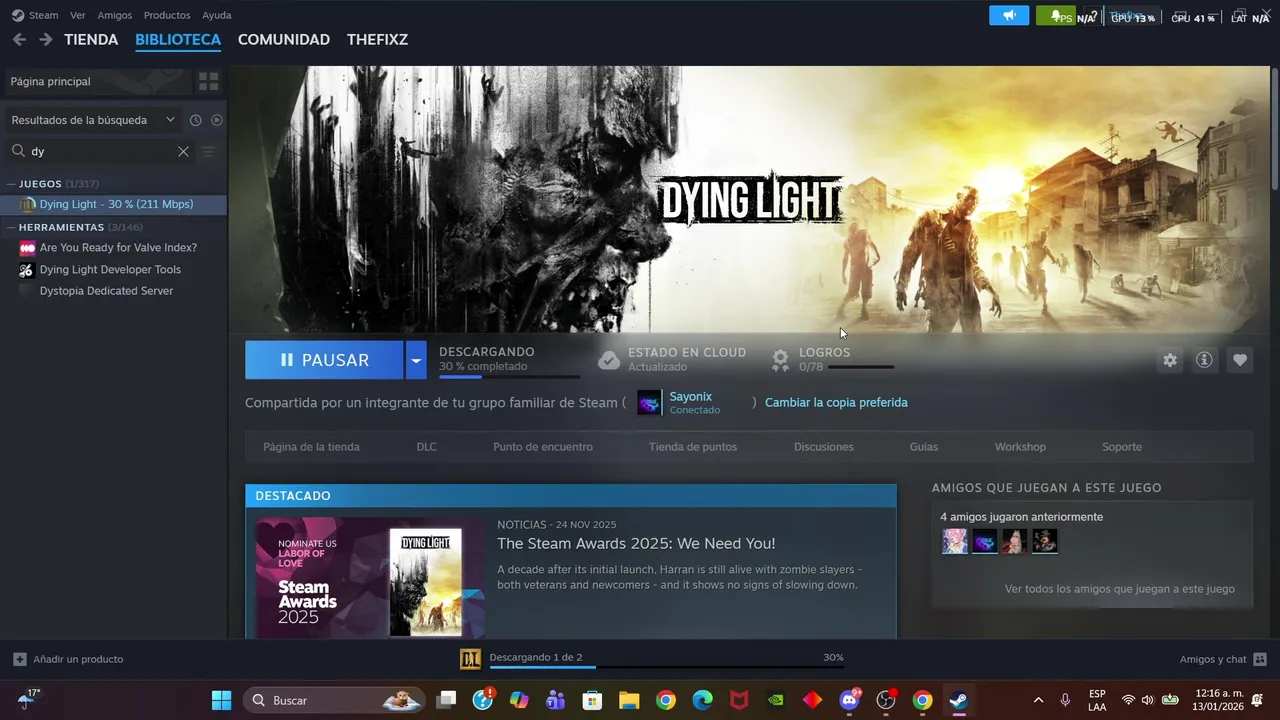Click the Dying Light download thumbnail icon
1280x720 pixels.
pyautogui.click(x=470, y=658)
